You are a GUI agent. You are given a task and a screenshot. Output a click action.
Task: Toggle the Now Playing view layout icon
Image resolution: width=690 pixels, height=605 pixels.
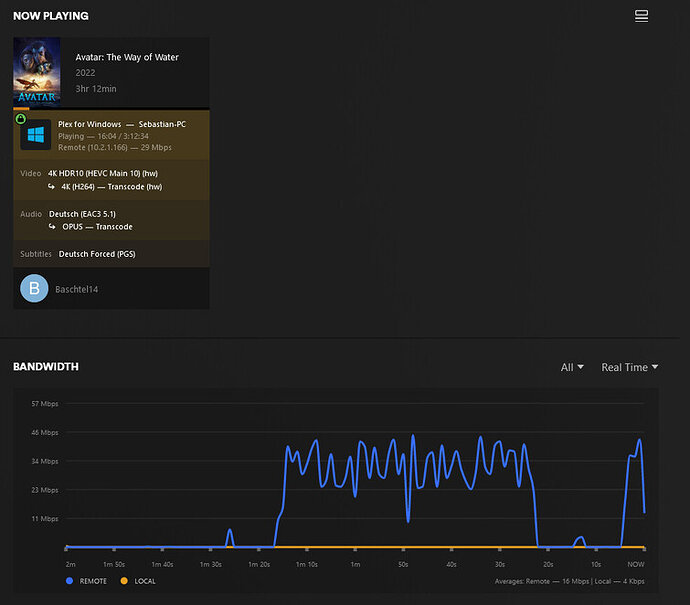[641, 16]
